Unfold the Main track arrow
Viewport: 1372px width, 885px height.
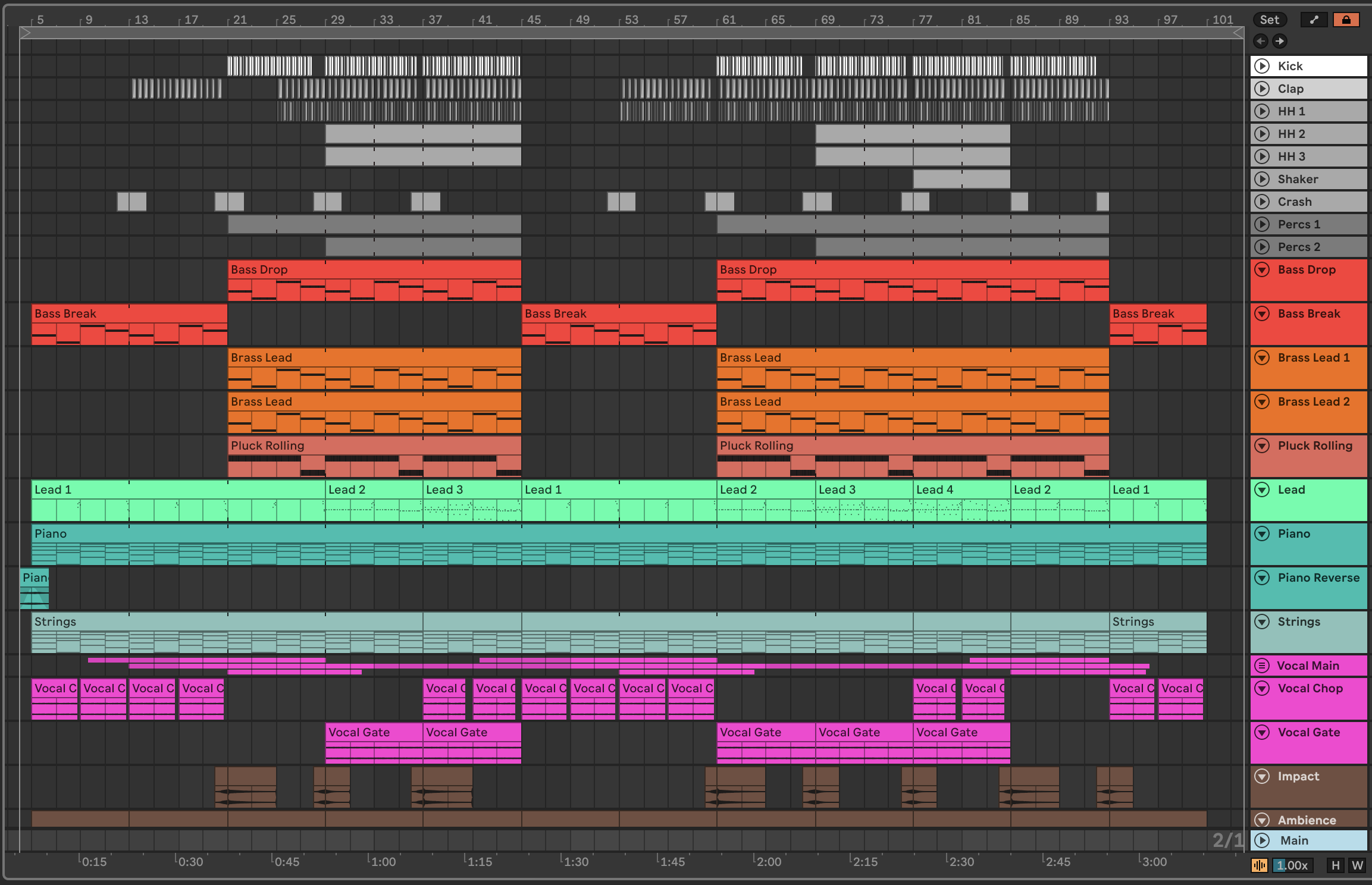(x=1262, y=840)
